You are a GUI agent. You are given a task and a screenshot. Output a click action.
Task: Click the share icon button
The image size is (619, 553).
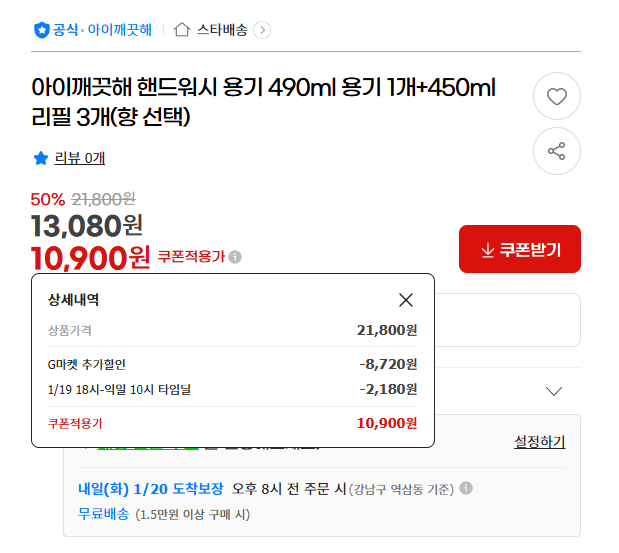pos(557,151)
